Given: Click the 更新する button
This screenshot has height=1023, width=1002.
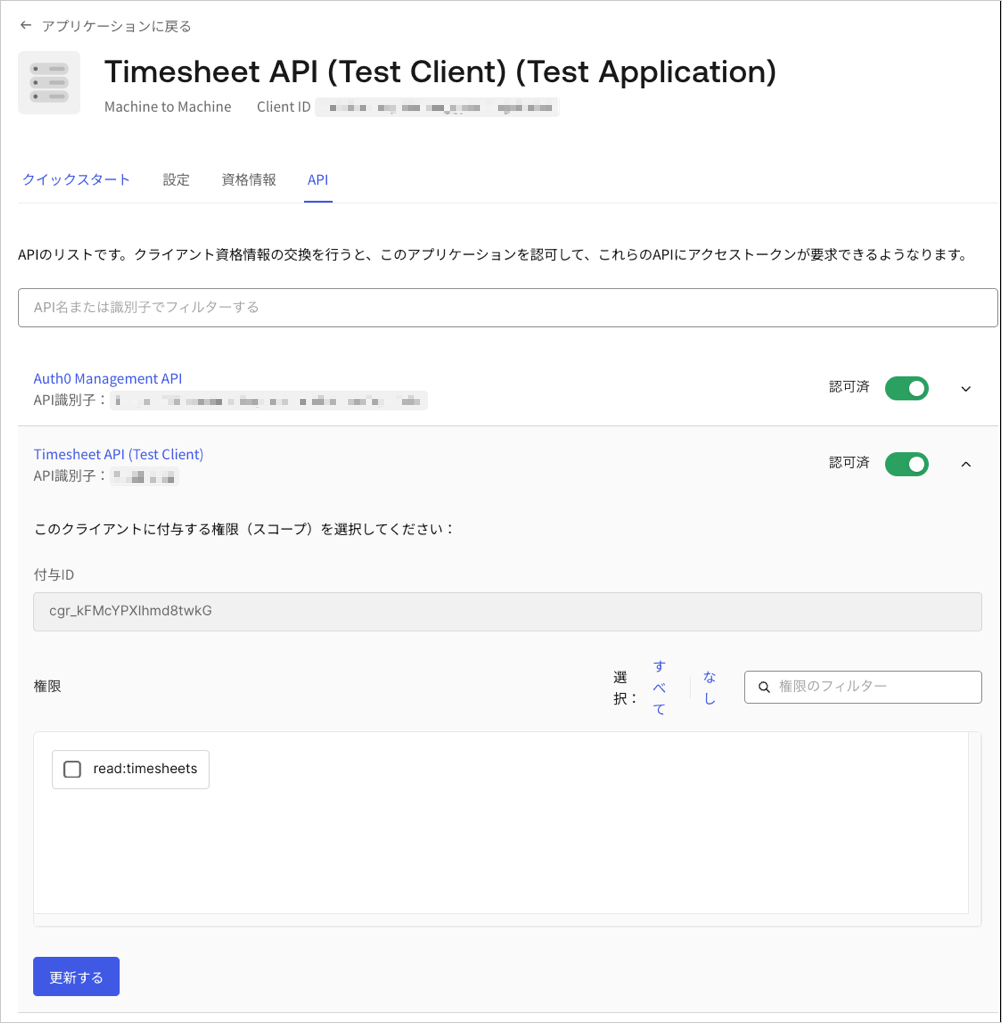Looking at the screenshot, I should point(76,976).
